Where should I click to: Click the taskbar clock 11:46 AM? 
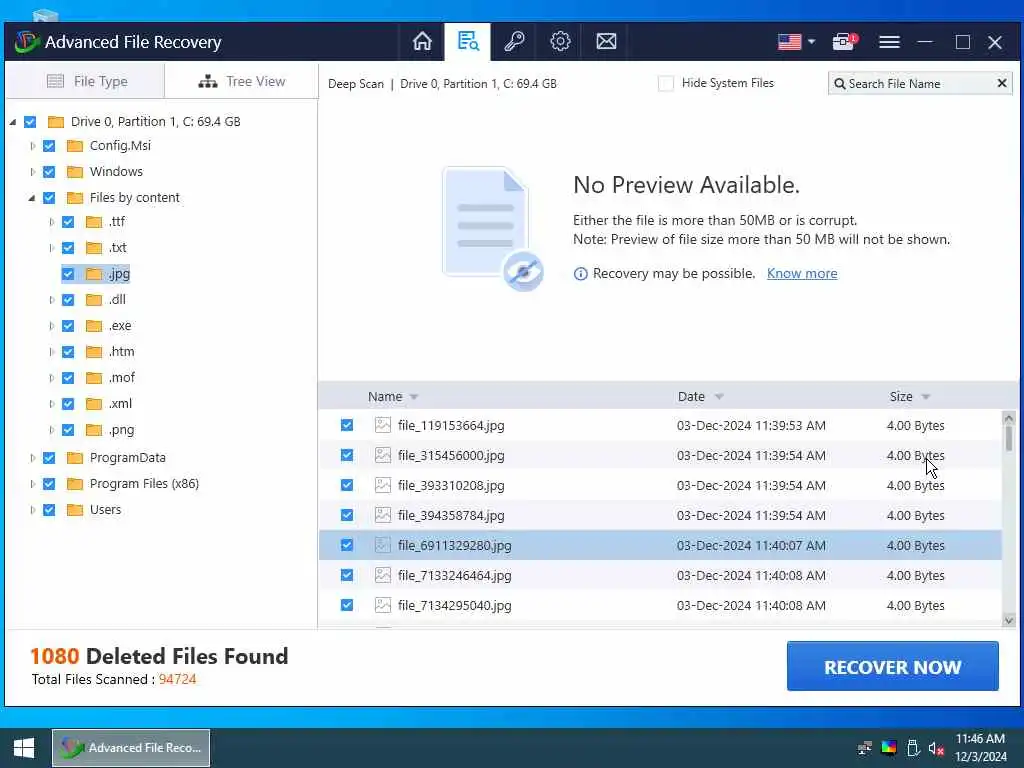[x=980, y=739]
